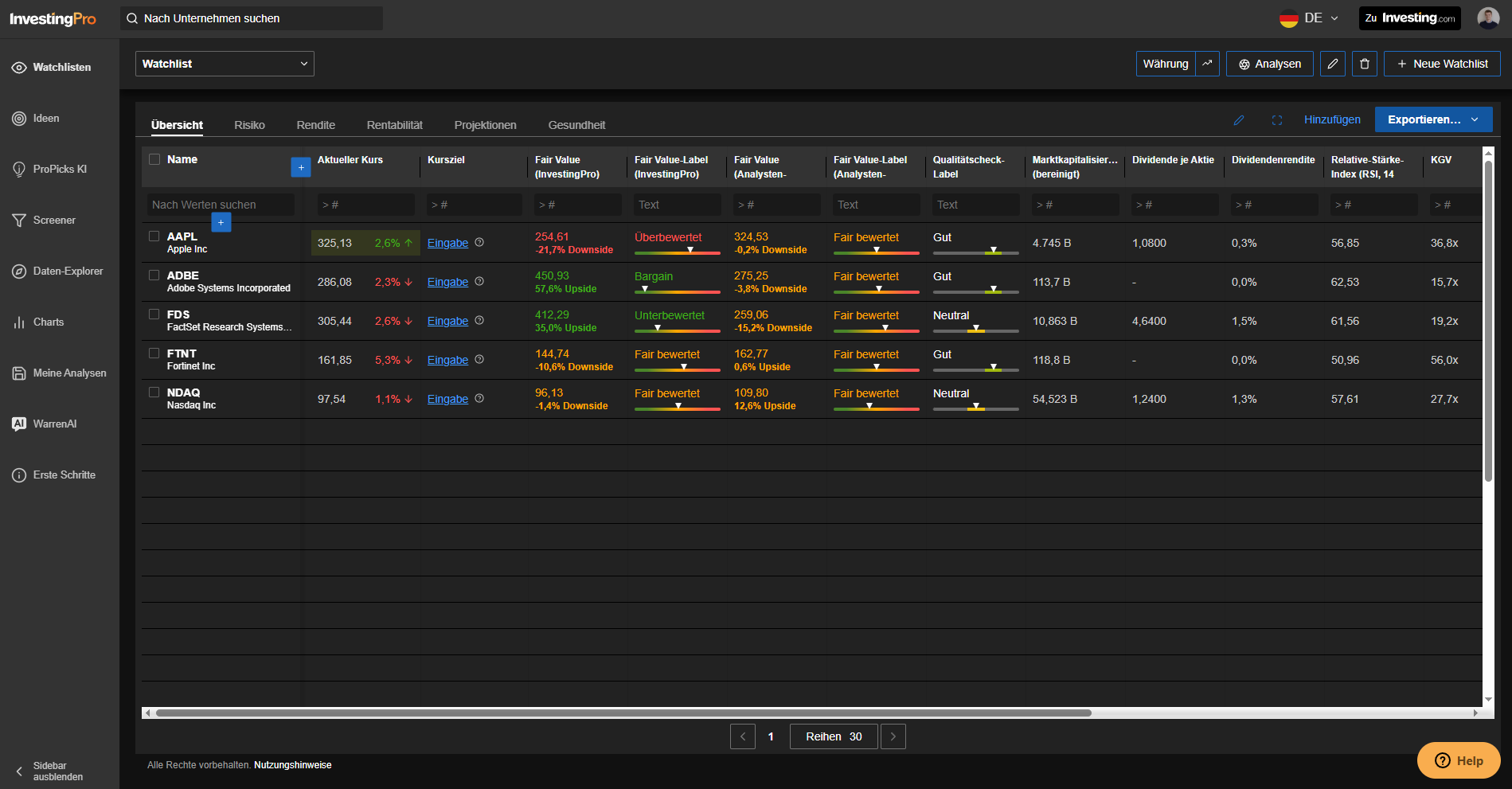This screenshot has height=789, width=1512.
Task: Focus Aktueller Kurs filter field
Action: [x=366, y=205]
